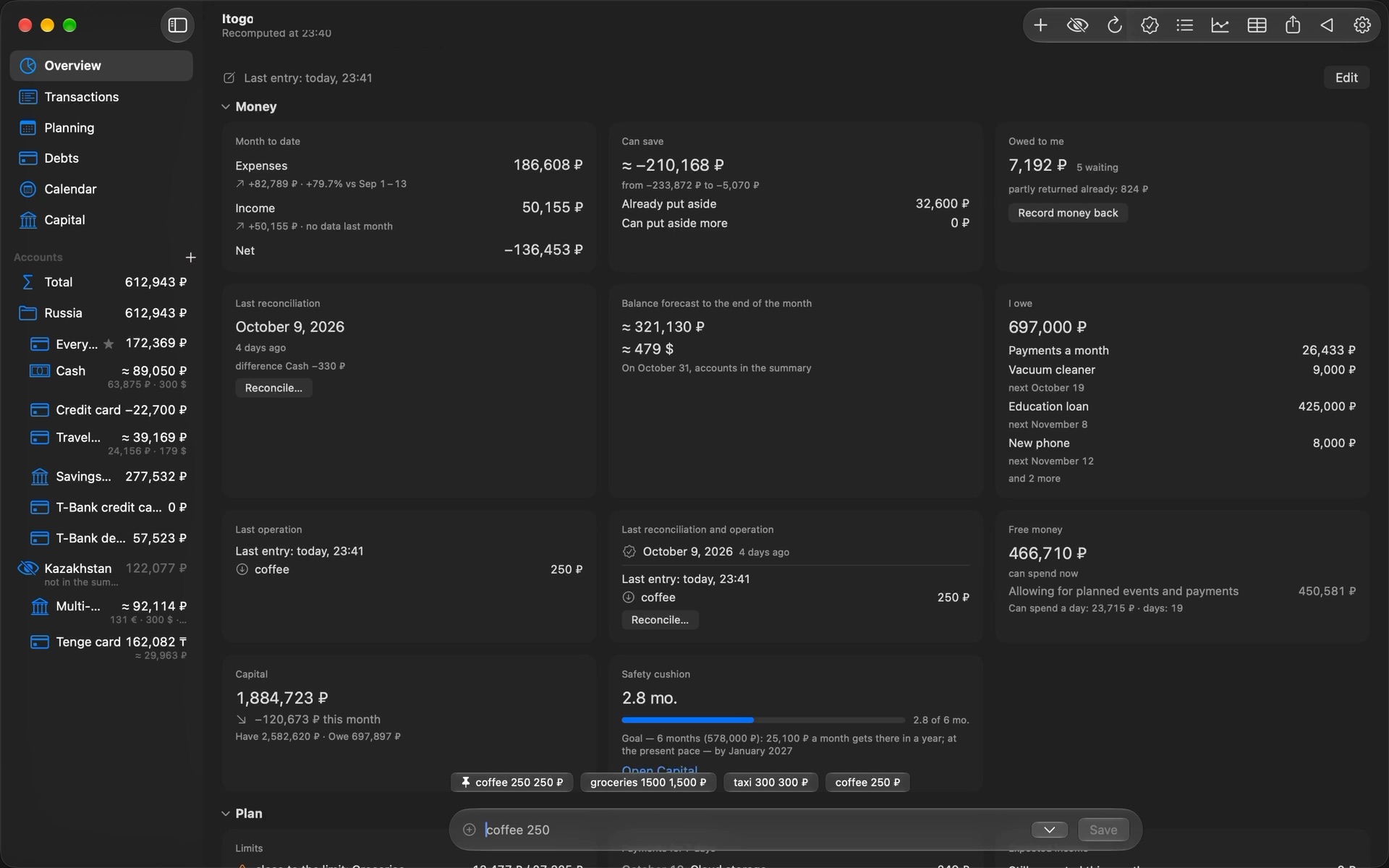This screenshot has height=868, width=1389.
Task: Click the share export toolbar icon
Action: 1293,25
